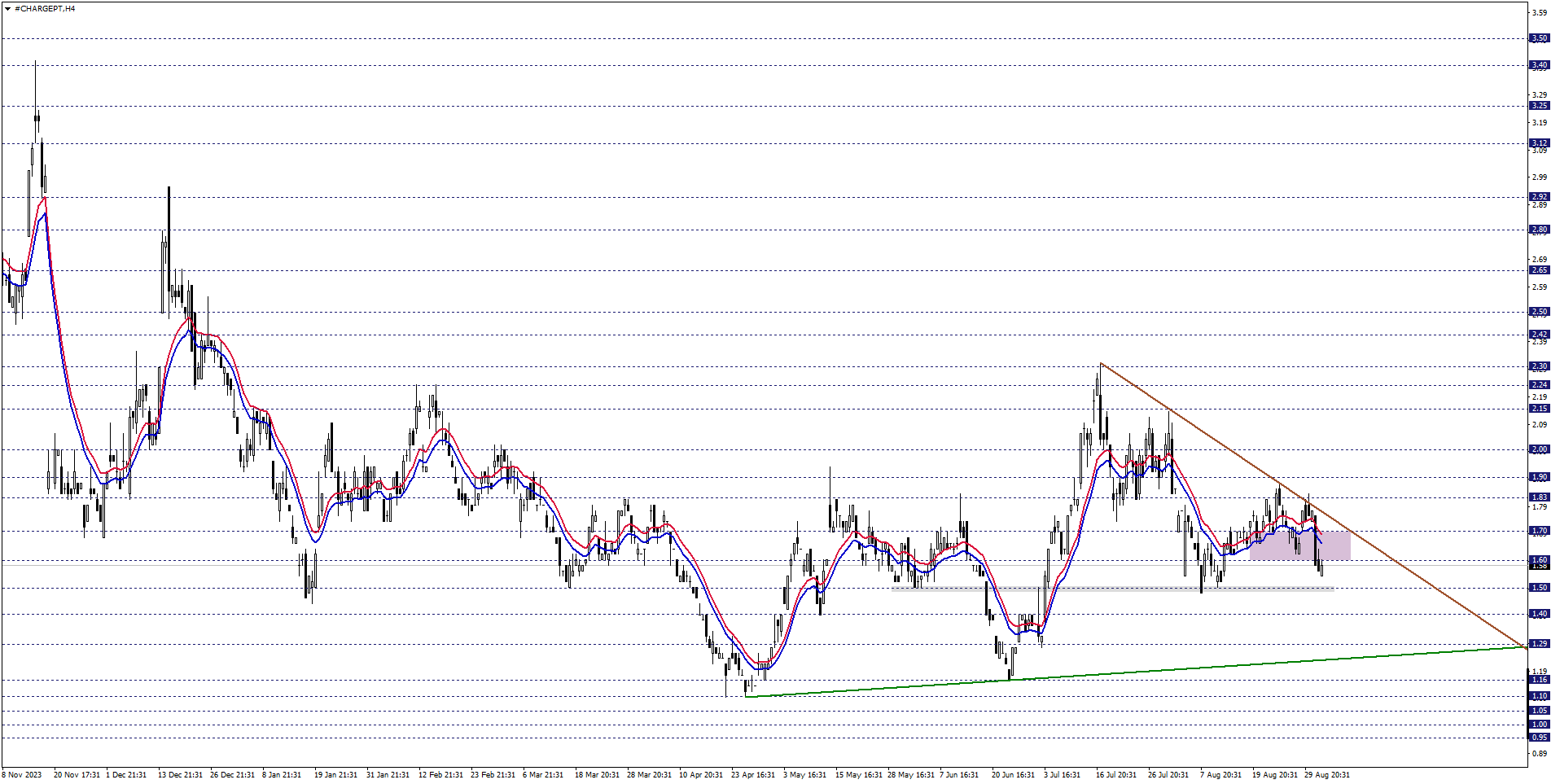Click the 29 Aug 20:31 time label
Image resolution: width=1560 pixels, height=784 pixels.
tap(1327, 775)
